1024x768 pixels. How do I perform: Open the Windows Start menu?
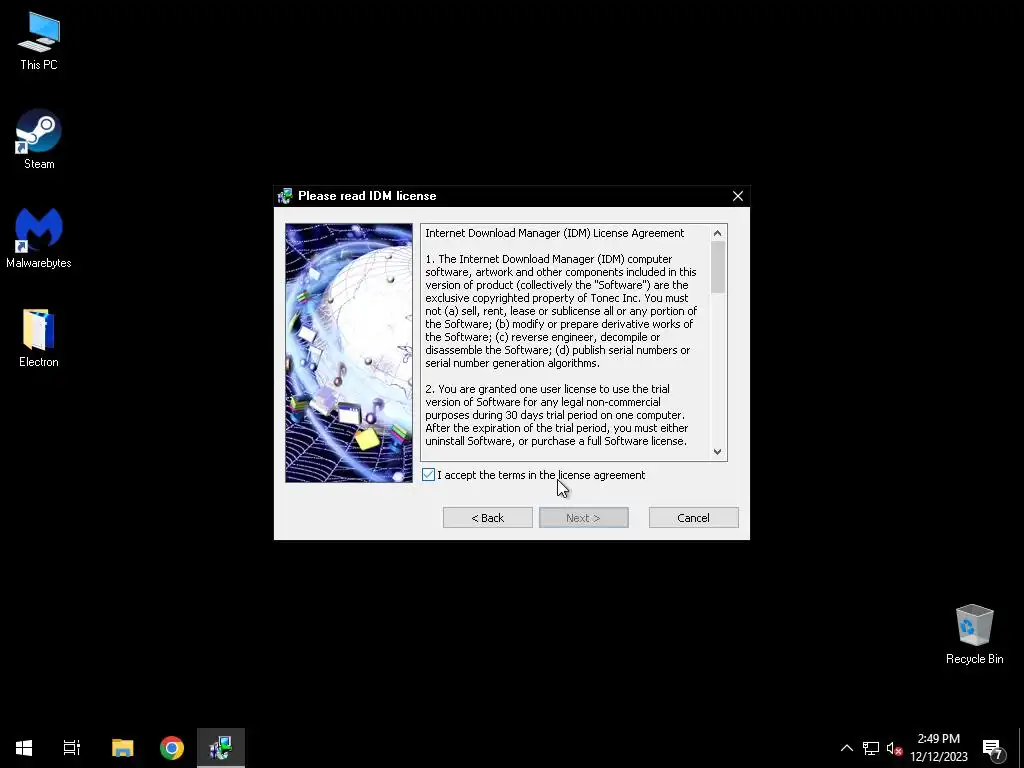click(x=24, y=748)
